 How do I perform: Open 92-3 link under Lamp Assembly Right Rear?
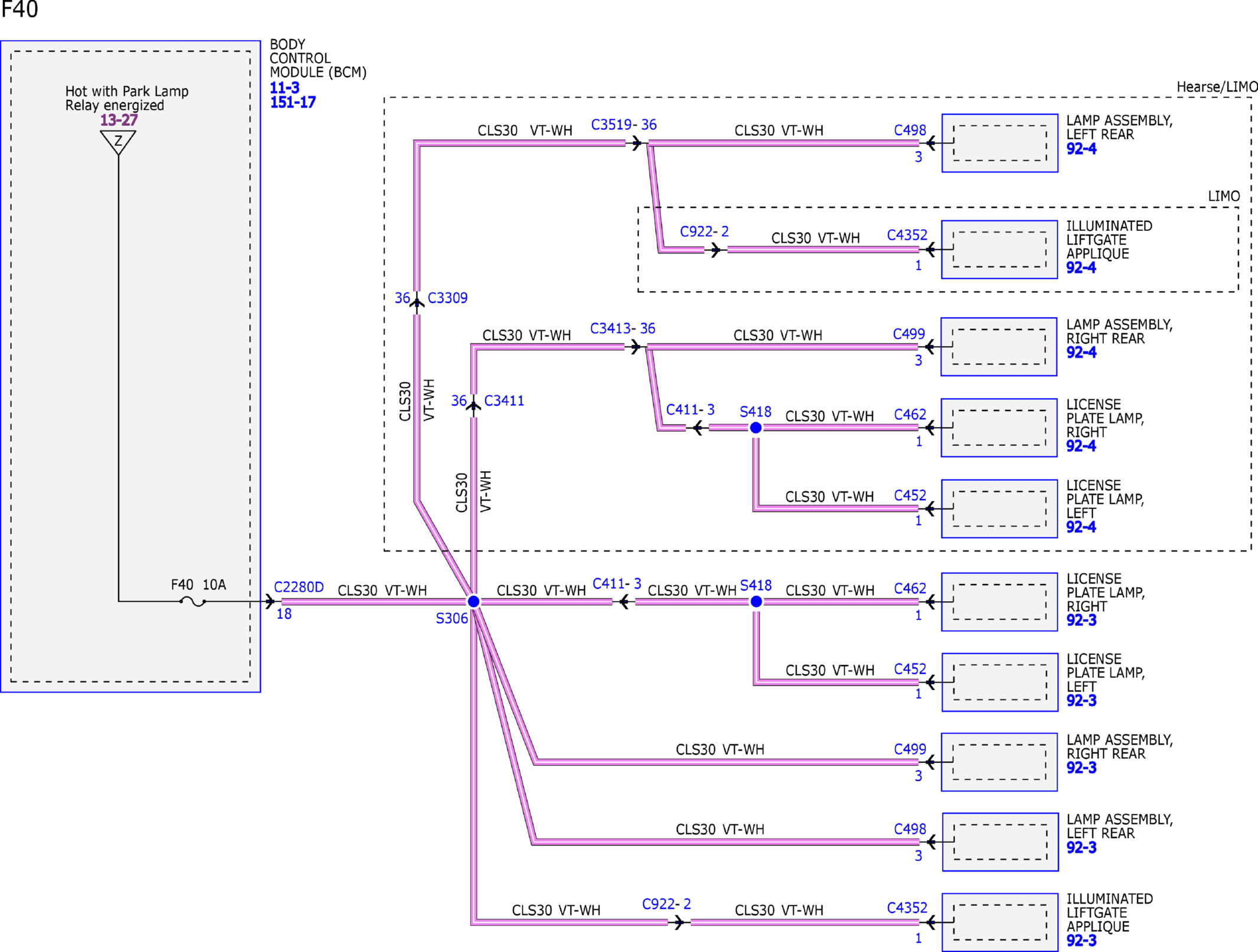click(1081, 767)
